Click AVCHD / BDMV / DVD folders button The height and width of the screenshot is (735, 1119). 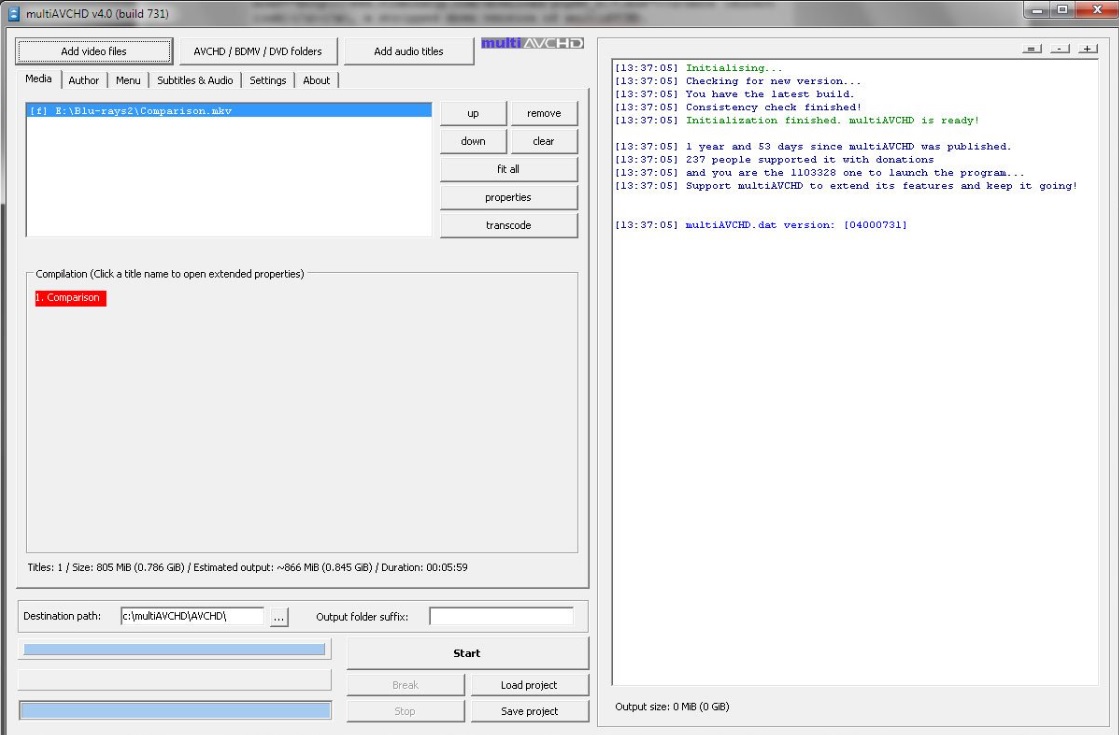pyautogui.click(x=258, y=51)
